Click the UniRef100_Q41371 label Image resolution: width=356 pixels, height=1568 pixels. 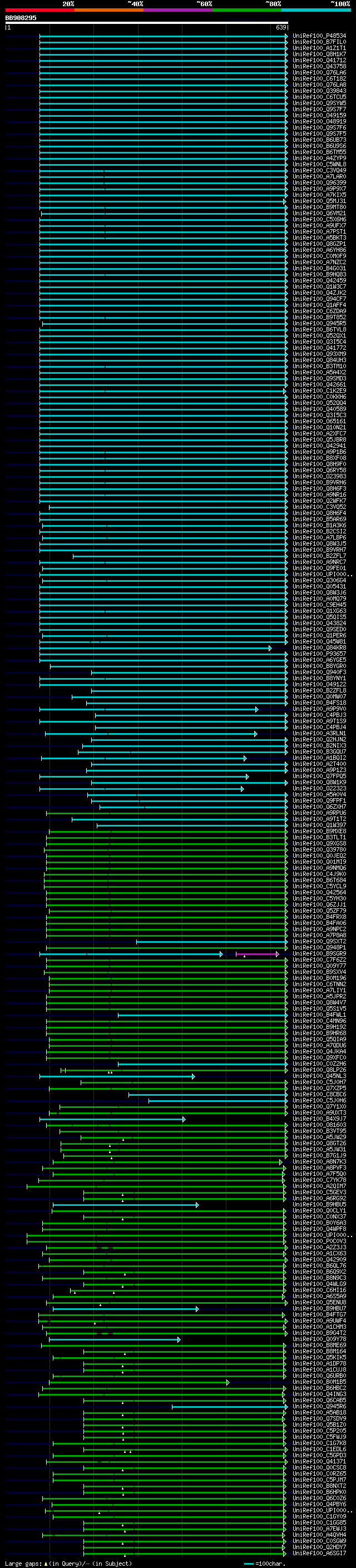pos(319,1461)
